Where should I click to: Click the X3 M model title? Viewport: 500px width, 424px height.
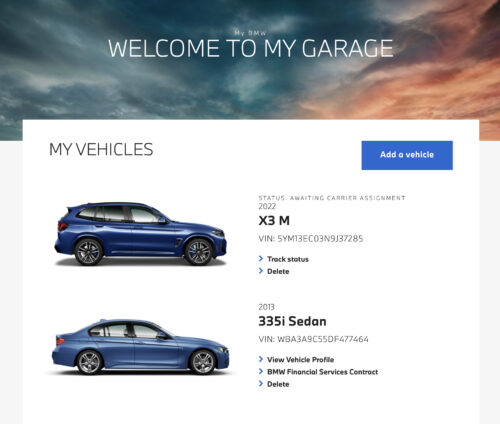pos(274,221)
